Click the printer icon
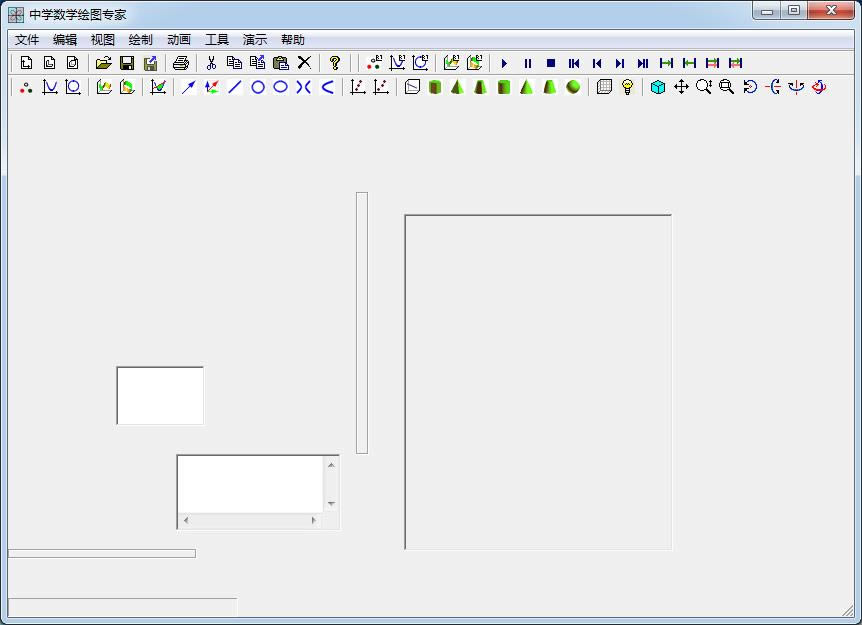Image resolution: width=862 pixels, height=625 pixels. [181, 63]
